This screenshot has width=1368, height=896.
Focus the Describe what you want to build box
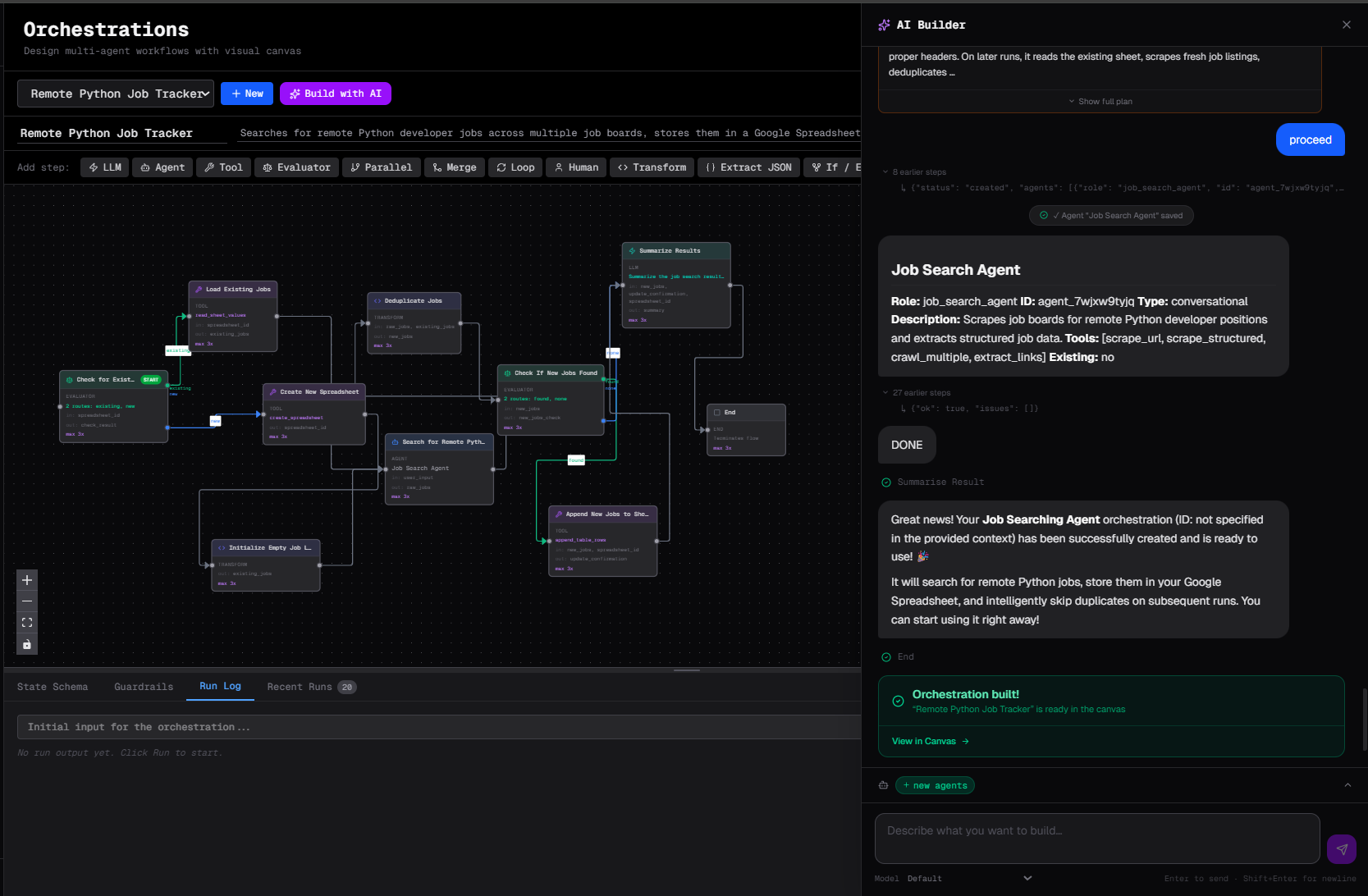tap(1097, 839)
